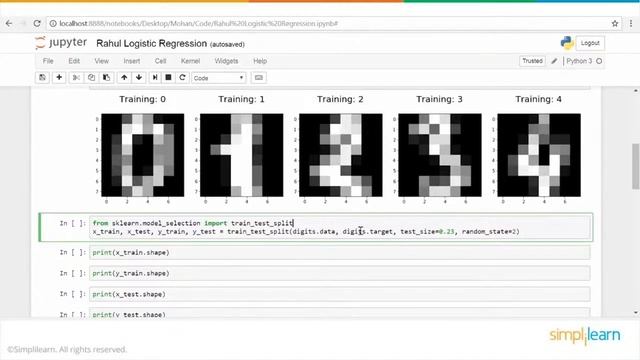Screen dimensions: 640x360
Task: Paste cells below icon
Action: 107,78
